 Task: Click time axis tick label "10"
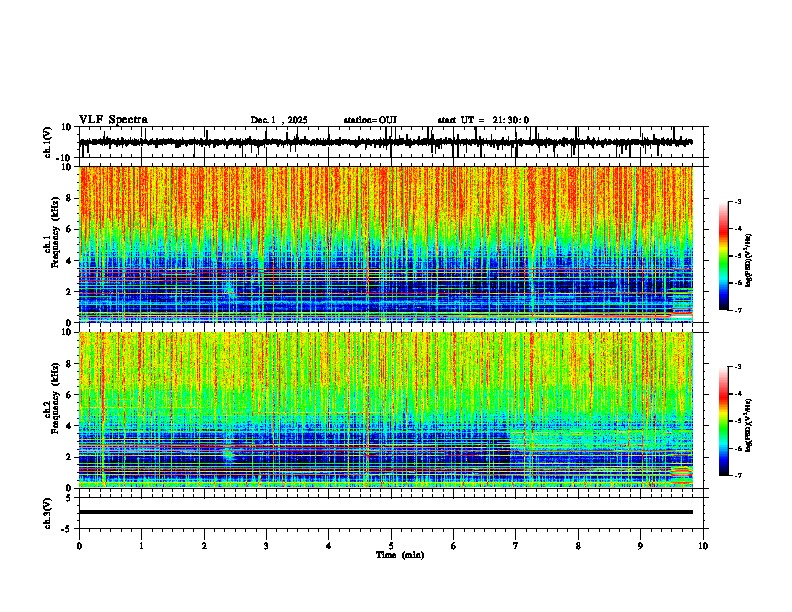tap(703, 546)
